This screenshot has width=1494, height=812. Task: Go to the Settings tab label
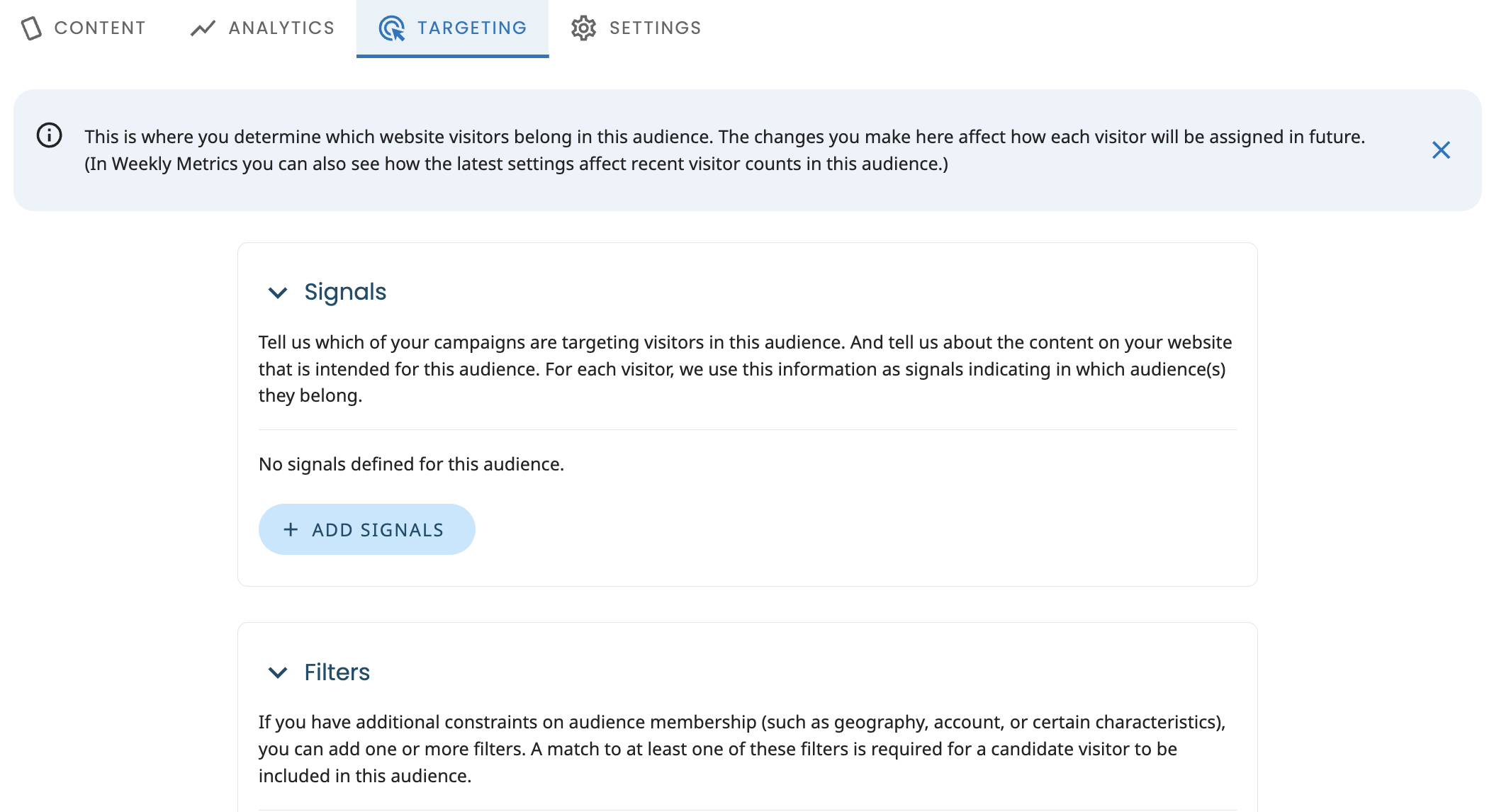pos(655,28)
